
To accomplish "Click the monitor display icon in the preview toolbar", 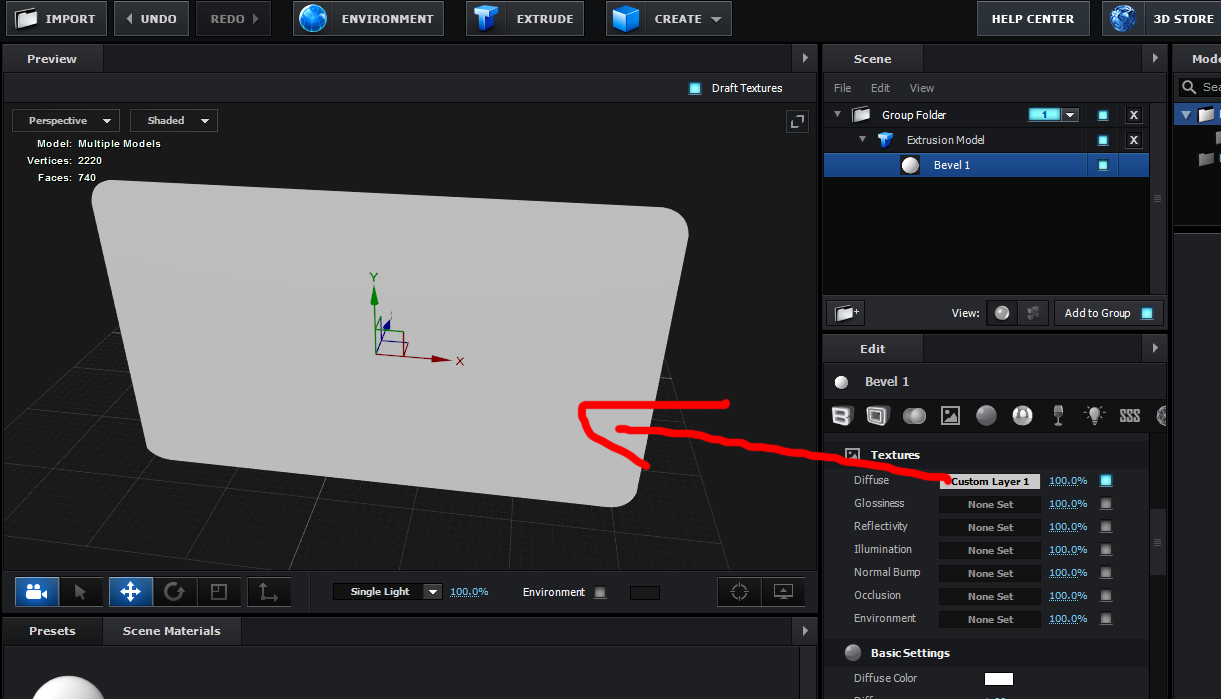I will pyautogui.click(x=783, y=592).
